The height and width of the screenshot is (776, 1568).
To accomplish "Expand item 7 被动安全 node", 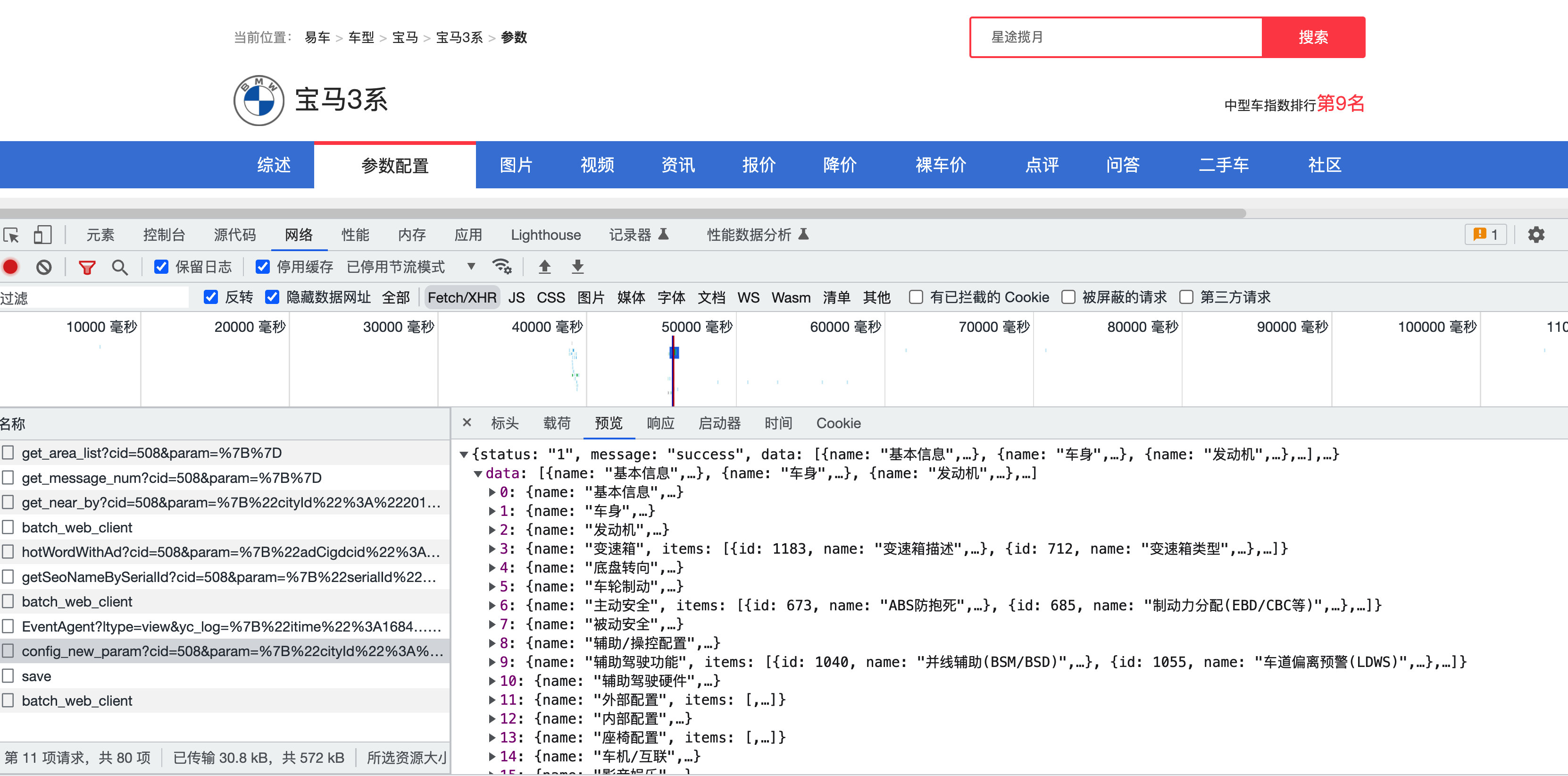I will click(x=492, y=624).
